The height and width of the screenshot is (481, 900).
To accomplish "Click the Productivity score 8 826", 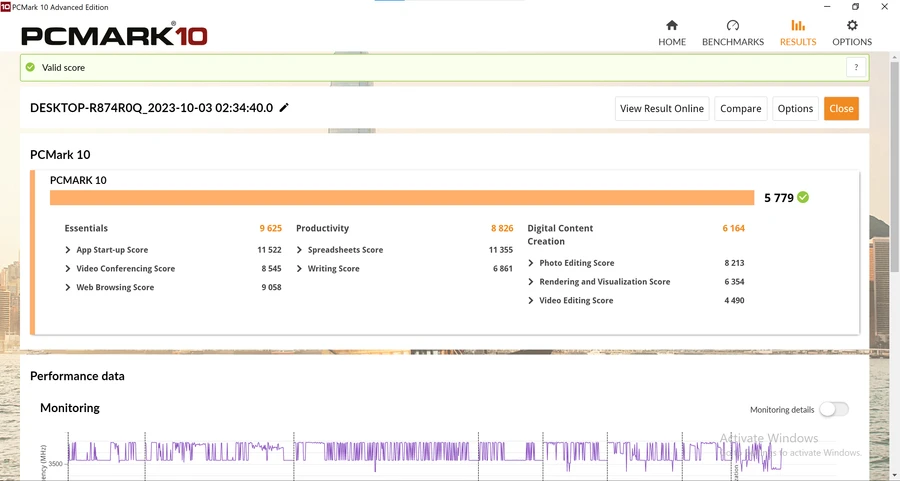I will [x=502, y=228].
